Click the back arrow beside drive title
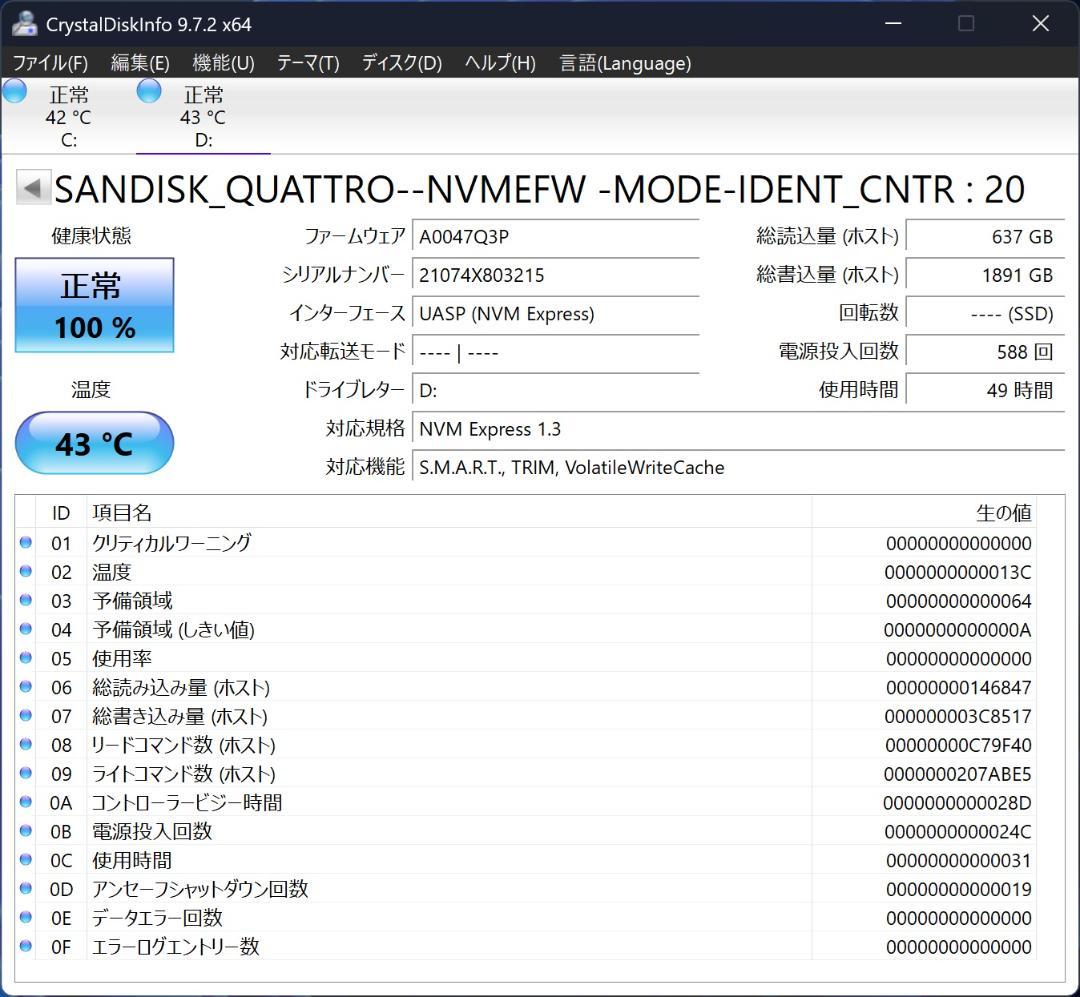 tap(31, 186)
